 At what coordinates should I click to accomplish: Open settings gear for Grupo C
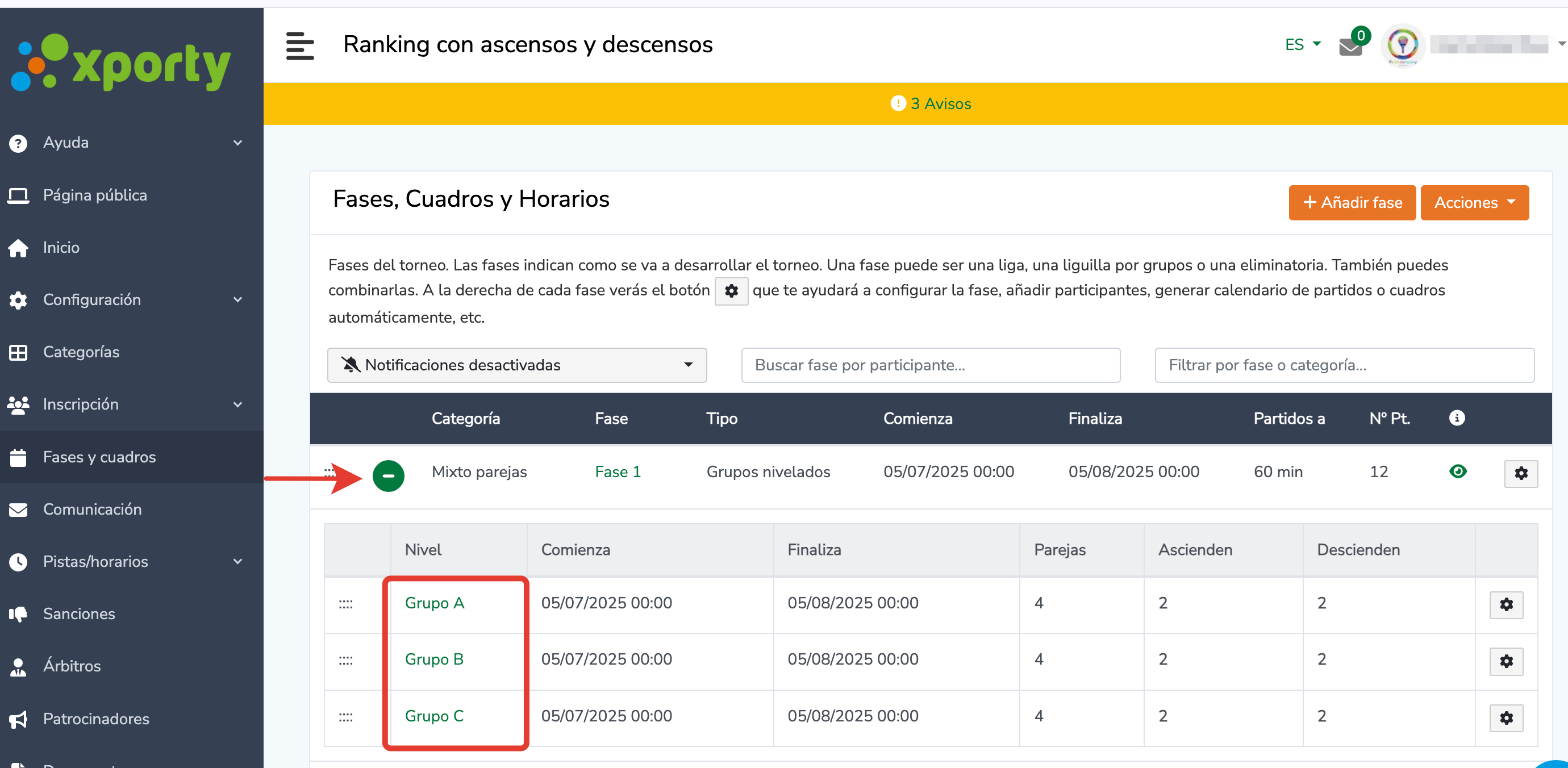click(1506, 717)
